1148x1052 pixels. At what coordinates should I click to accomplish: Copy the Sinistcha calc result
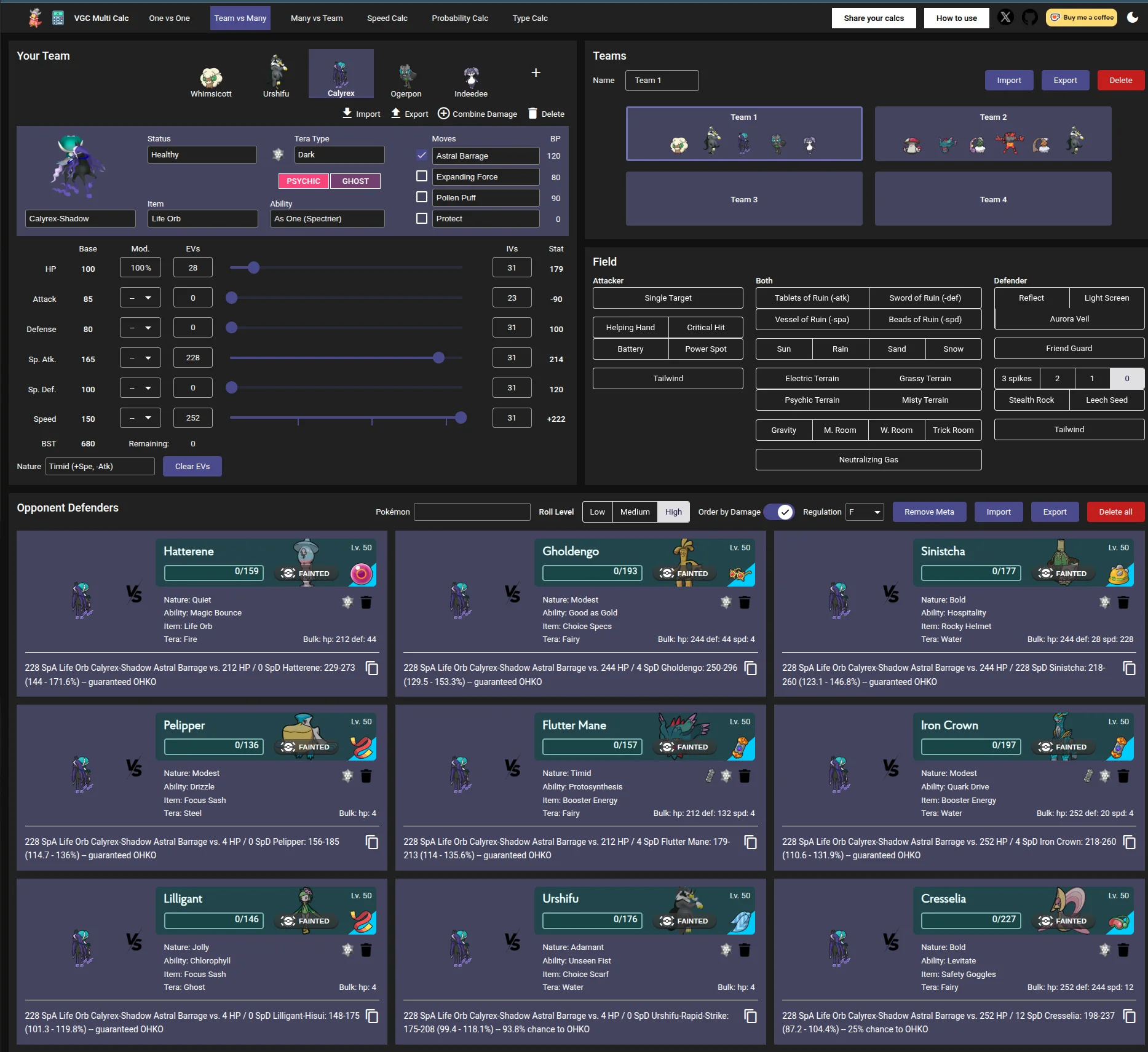coord(1130,668)
